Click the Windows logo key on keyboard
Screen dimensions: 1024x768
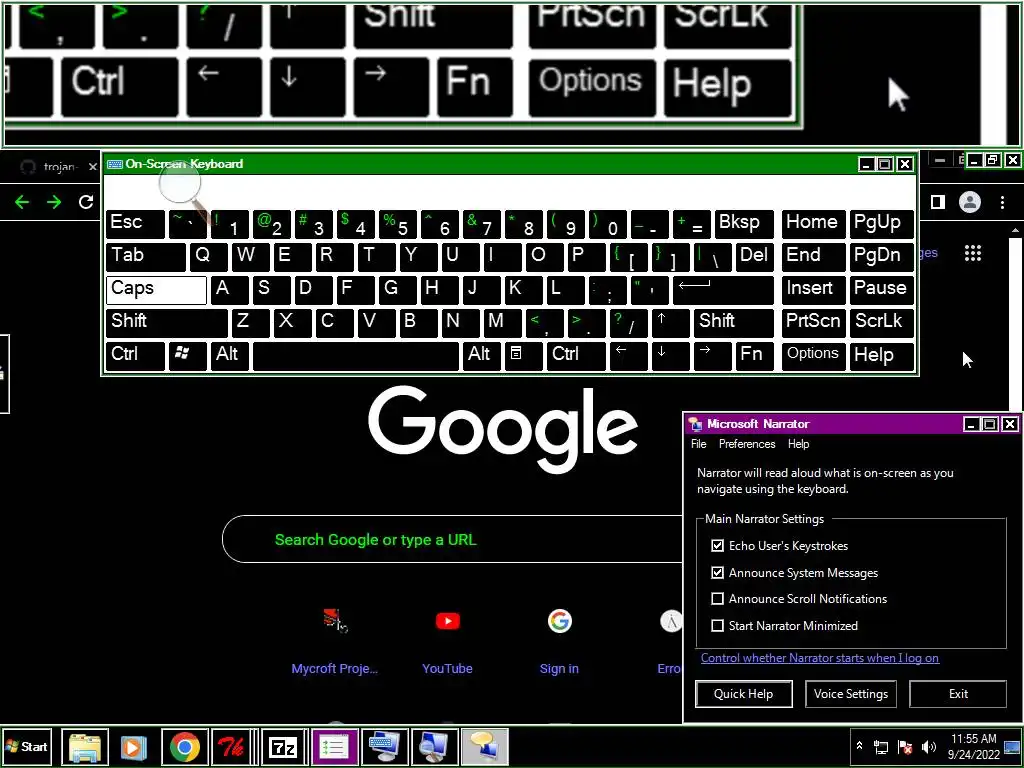[187, 356]
